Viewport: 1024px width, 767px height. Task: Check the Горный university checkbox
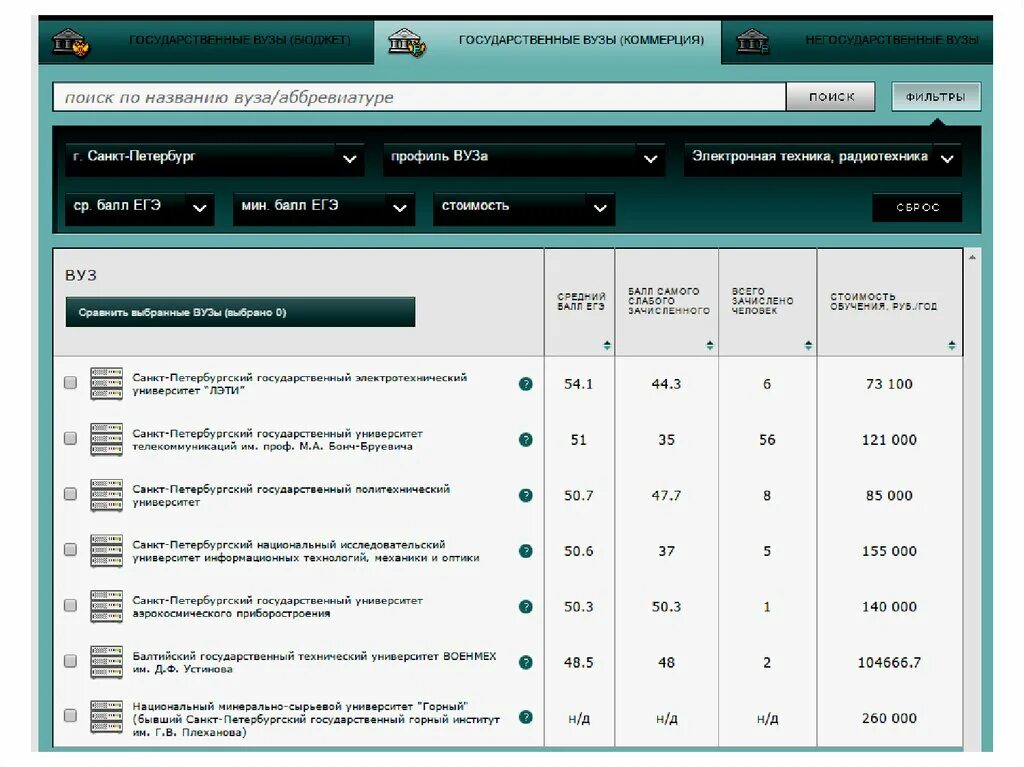(71, 715)
